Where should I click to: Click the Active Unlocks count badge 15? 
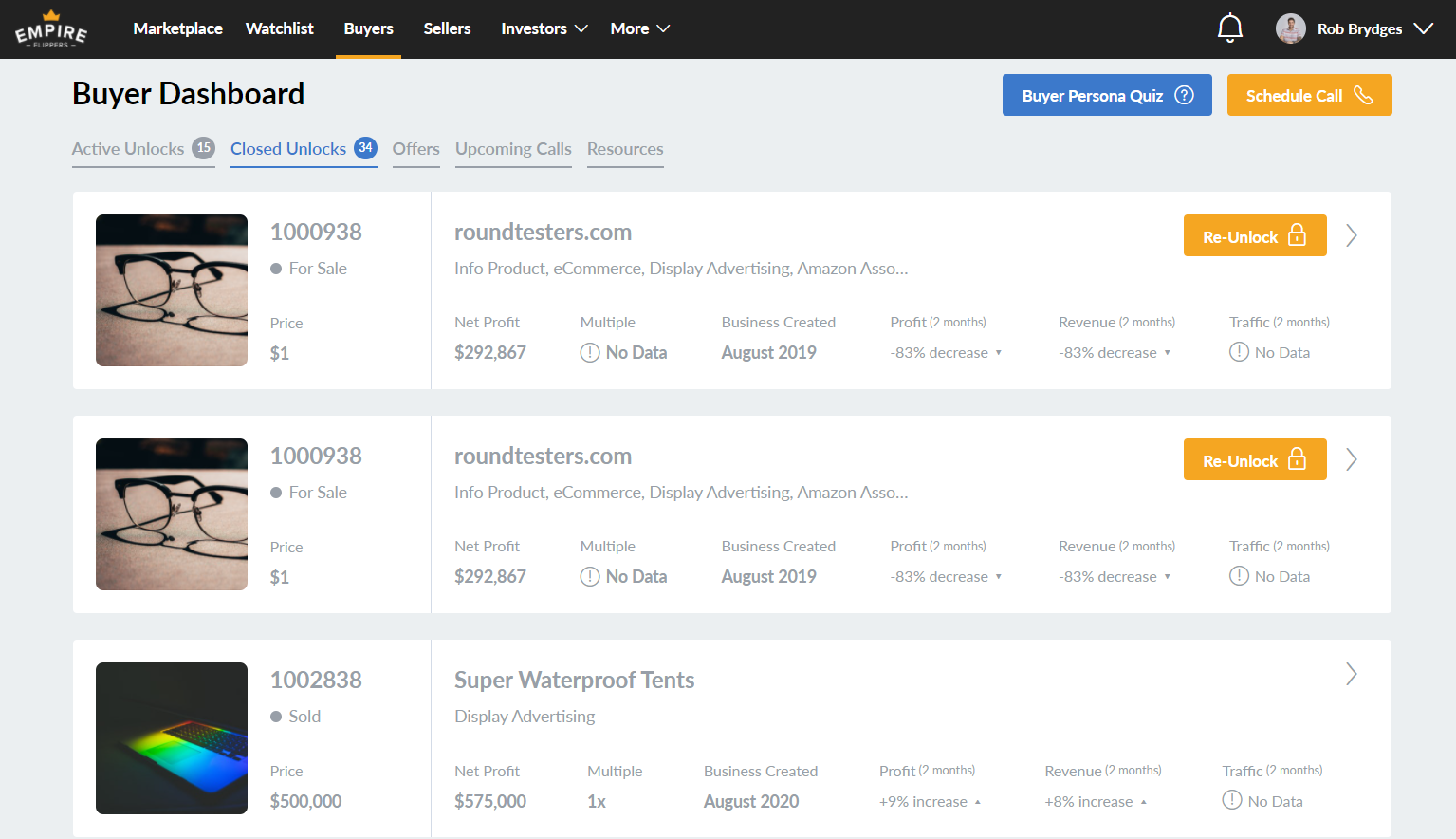203,148
